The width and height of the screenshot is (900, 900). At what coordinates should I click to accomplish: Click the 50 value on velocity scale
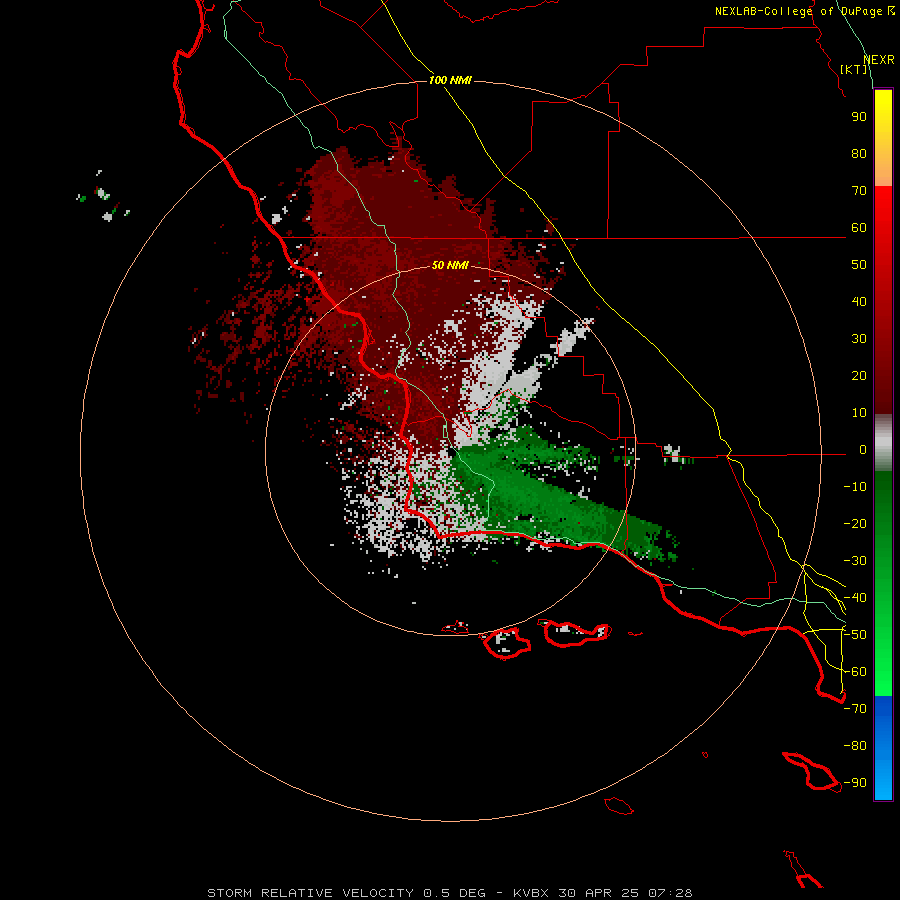coord(859,265)
